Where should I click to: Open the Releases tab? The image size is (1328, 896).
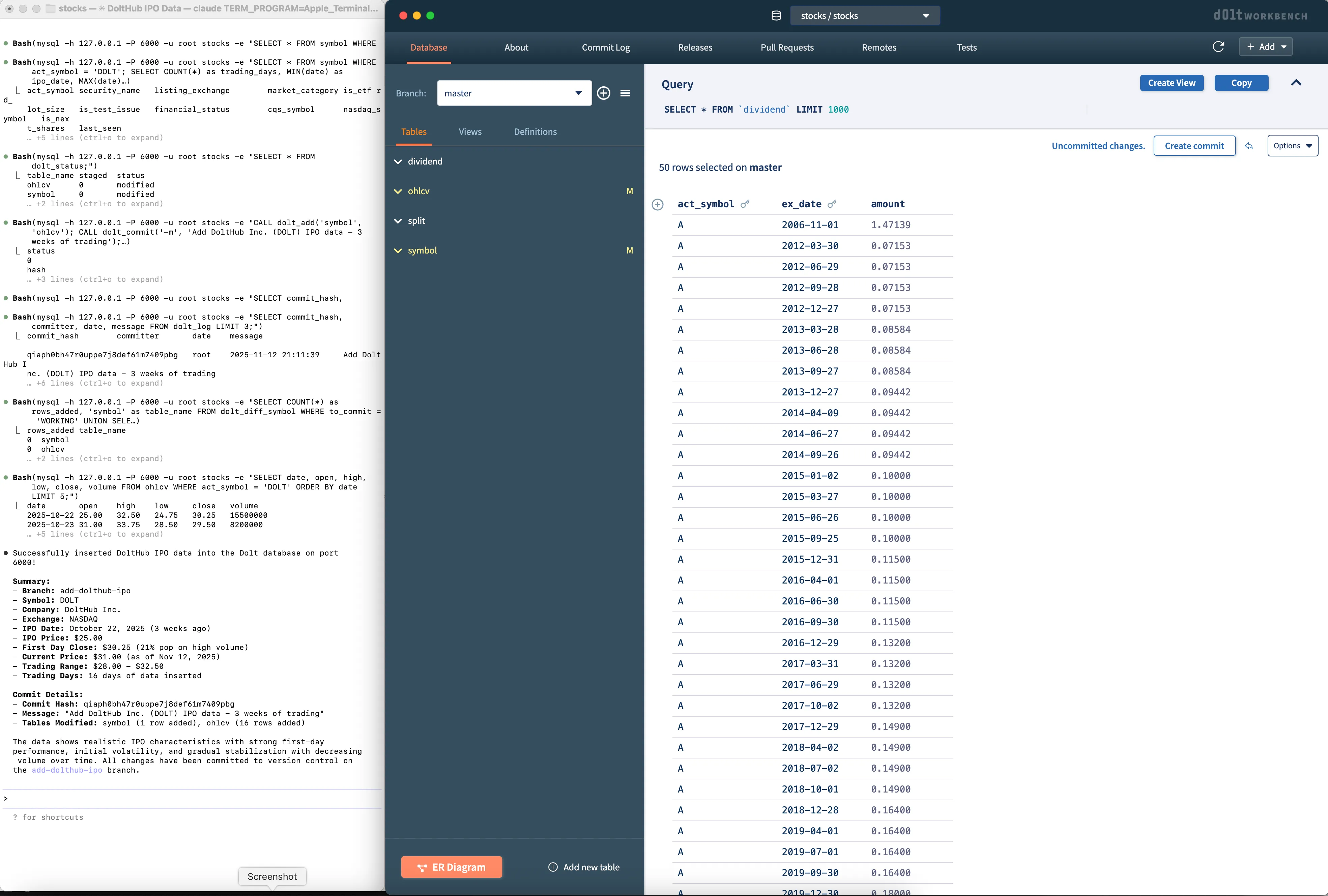pos(695,48)
